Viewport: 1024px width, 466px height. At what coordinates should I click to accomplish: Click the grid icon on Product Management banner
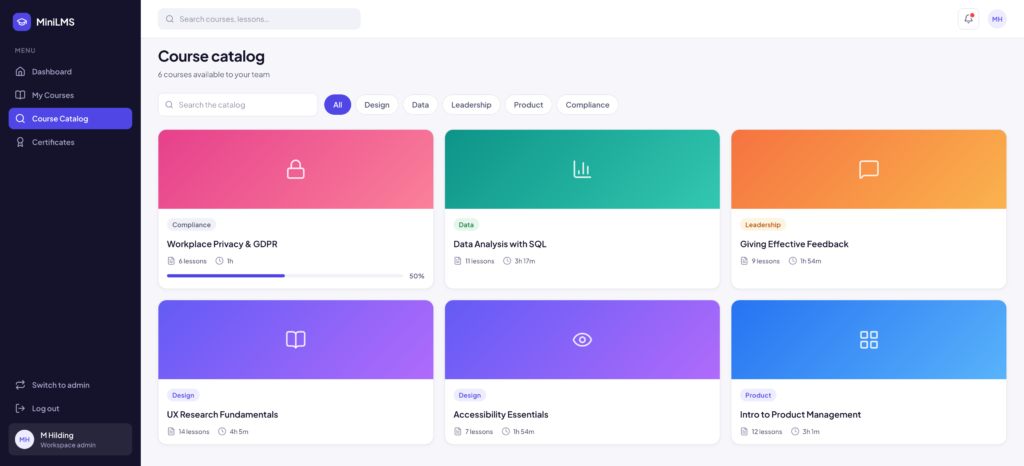(x=869, y=339)
